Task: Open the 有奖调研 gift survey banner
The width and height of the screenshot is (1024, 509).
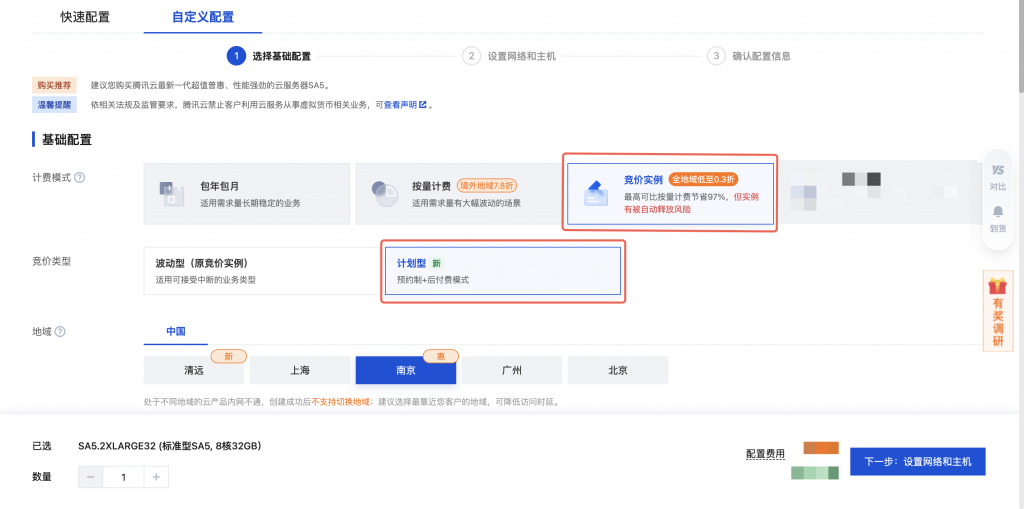Action: (x=997, y=311)
